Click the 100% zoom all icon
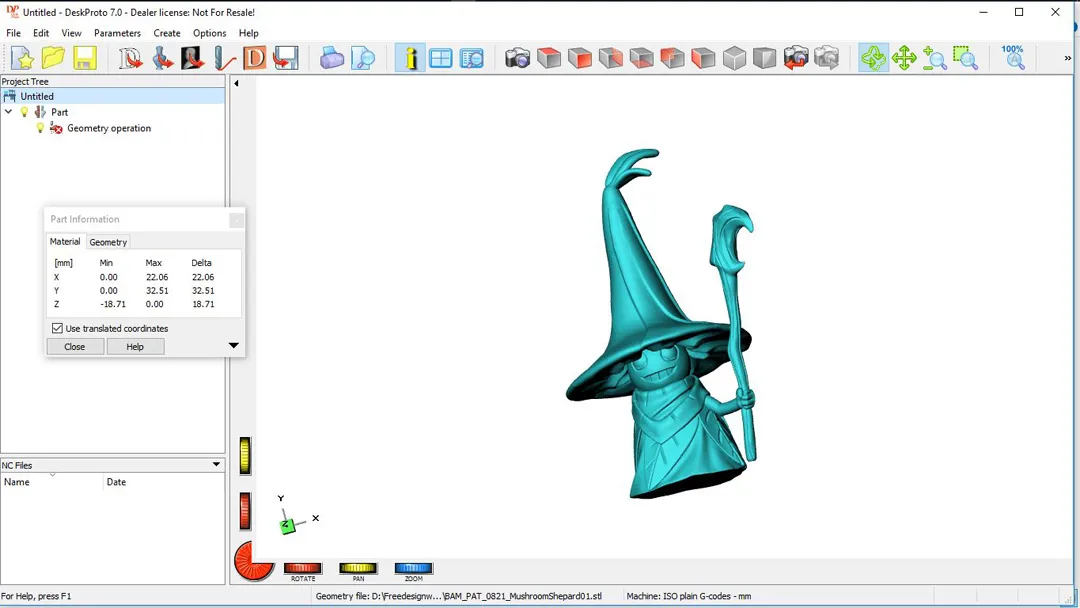This screenshot has height=608, width=1080. 1013,59
